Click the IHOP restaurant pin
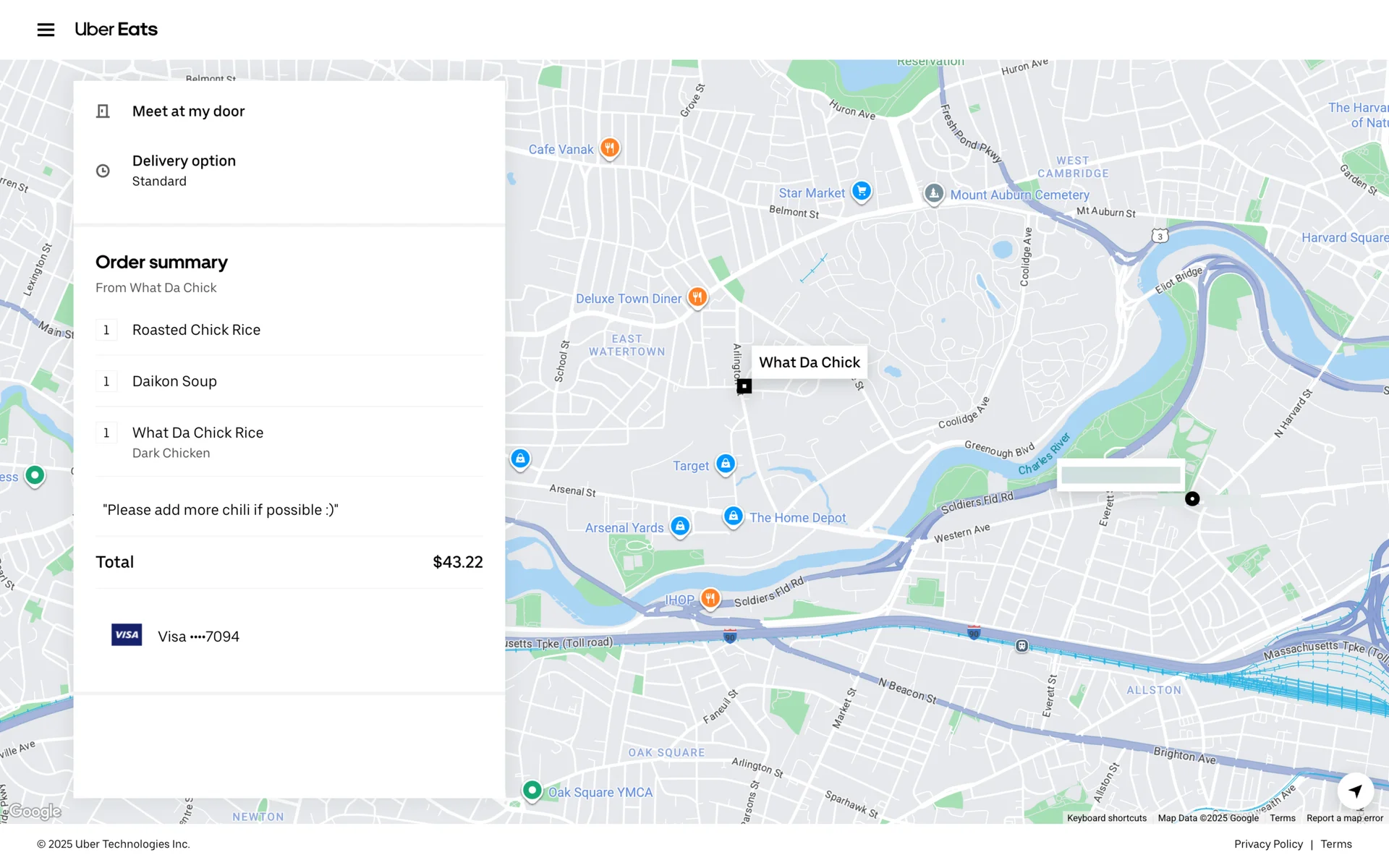The height and width of the screenshot is (868, 1389). [x=710, y=598]
